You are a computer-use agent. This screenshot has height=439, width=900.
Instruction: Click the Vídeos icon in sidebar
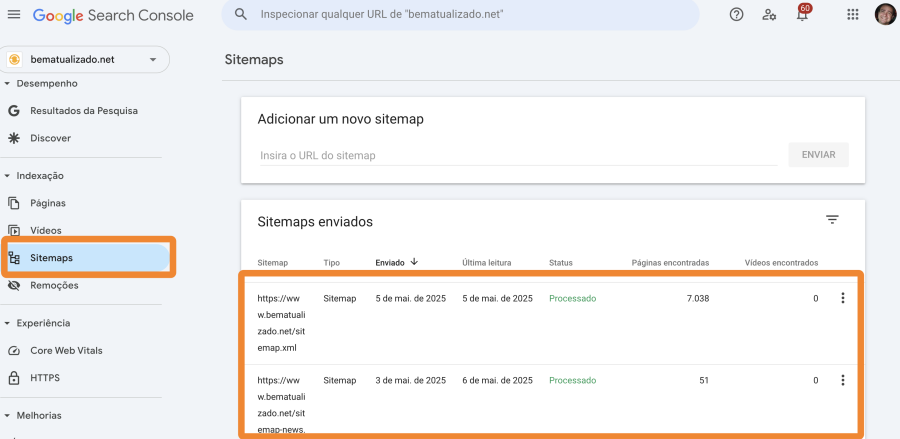point(14,231)
